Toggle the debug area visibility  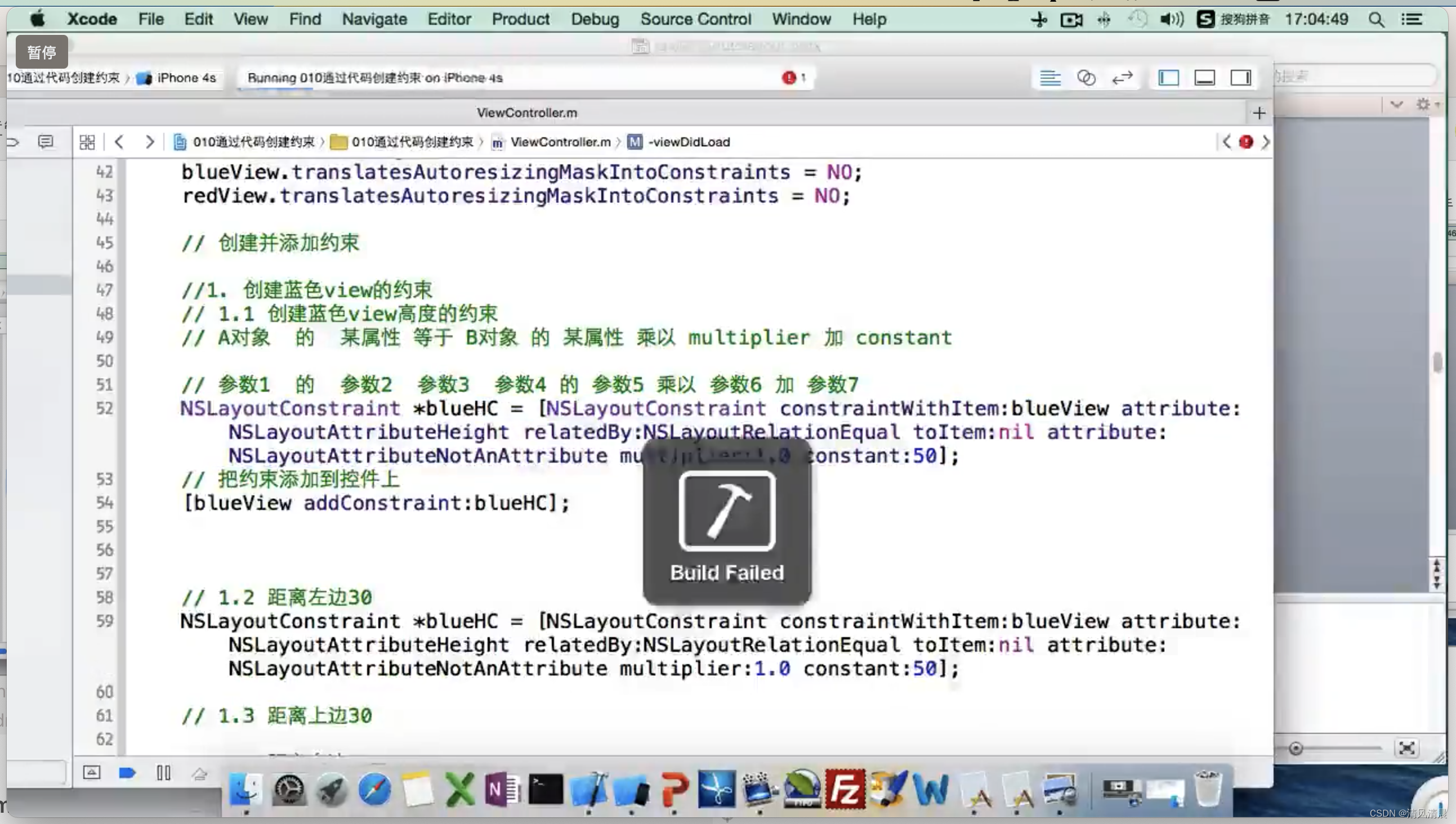coord(1205,78)
